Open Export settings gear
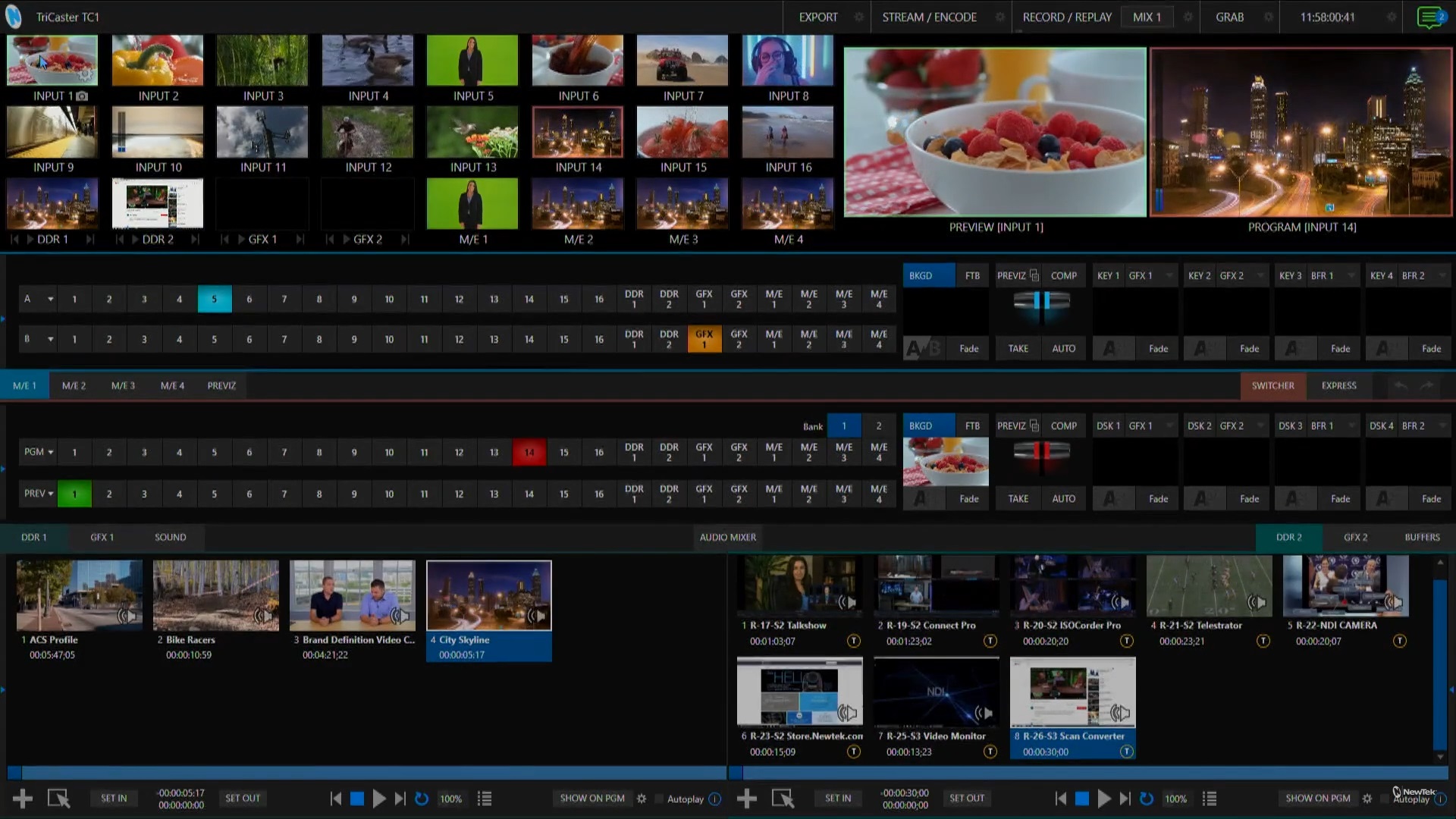Screen dimensions: 1456x819 [x=858, y=17]
